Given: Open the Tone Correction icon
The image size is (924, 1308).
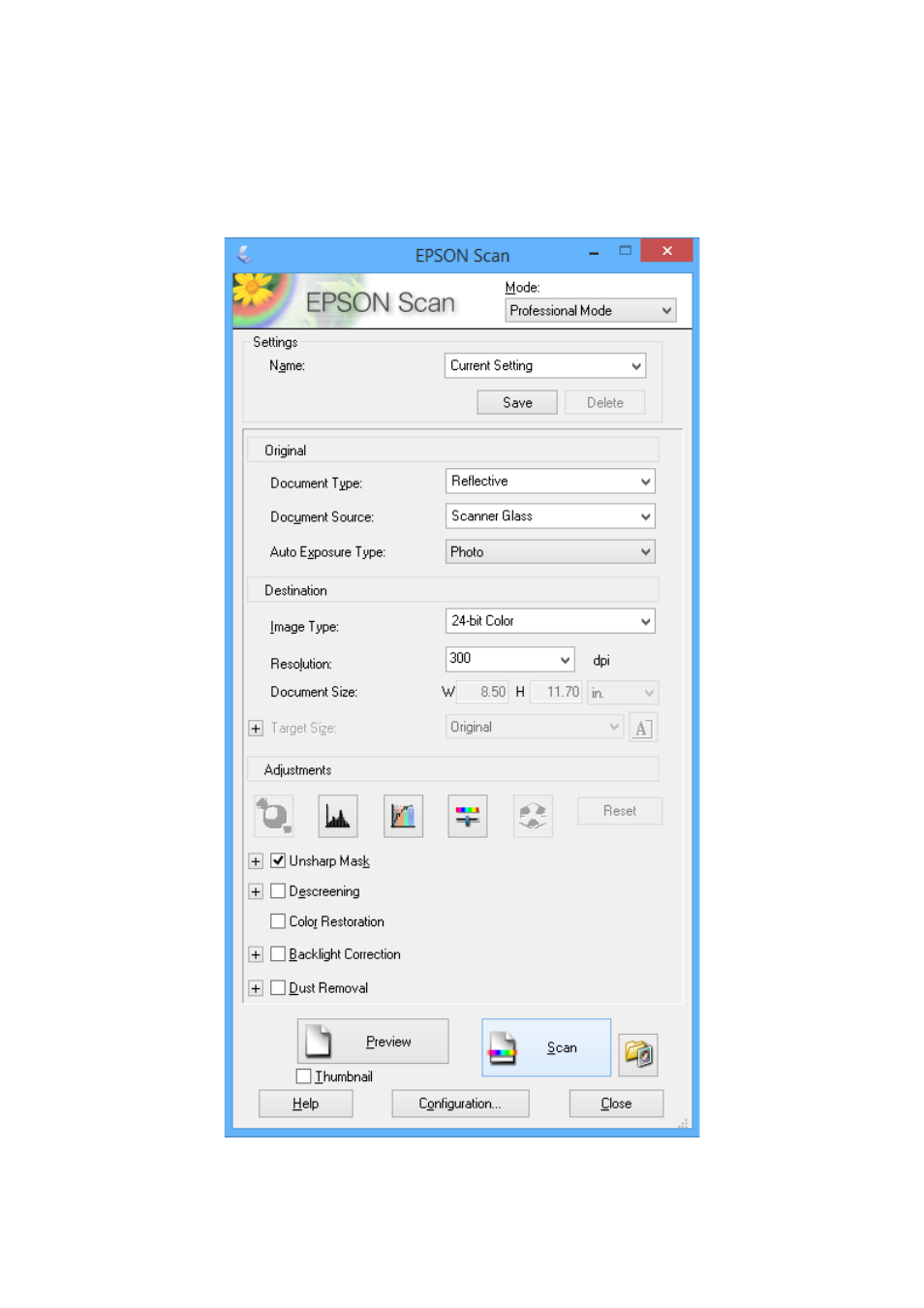Looking at the screenshot, I should pyautogui.click(x=403, y=816).
